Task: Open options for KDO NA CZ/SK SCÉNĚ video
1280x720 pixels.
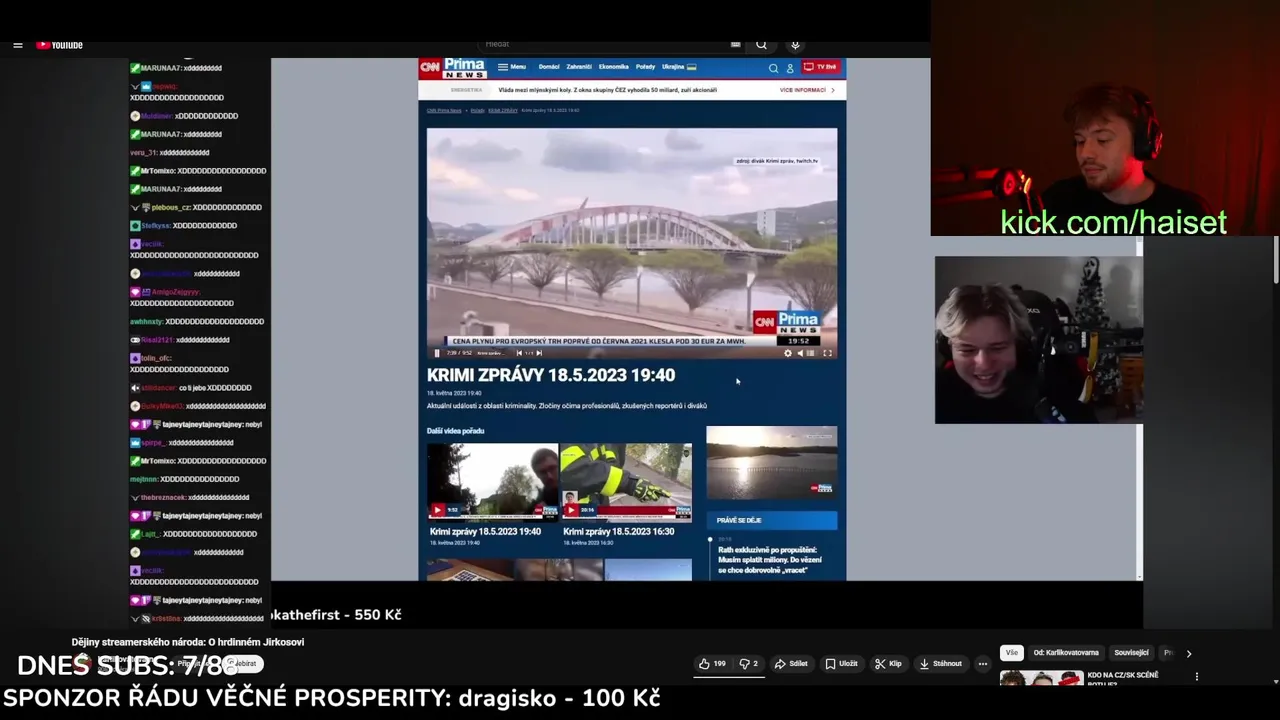Action: 1197,677
